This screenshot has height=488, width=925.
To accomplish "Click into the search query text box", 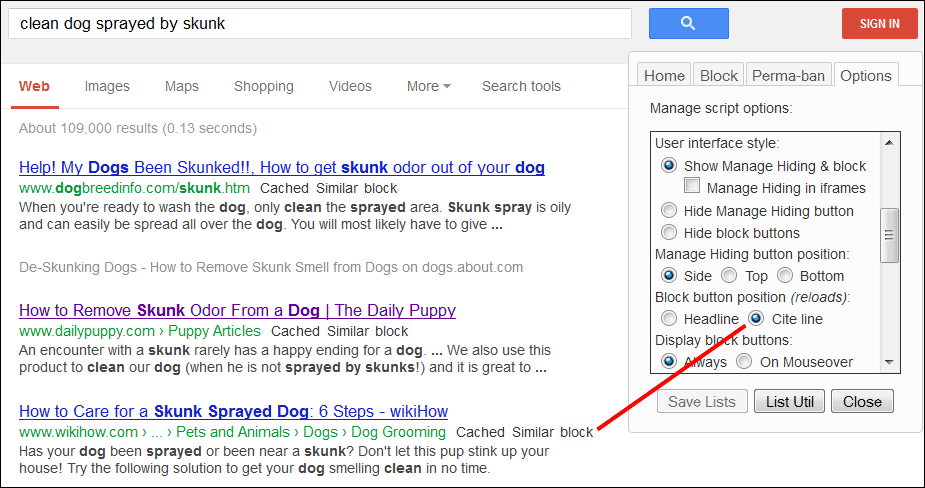I will pos(320,24).
